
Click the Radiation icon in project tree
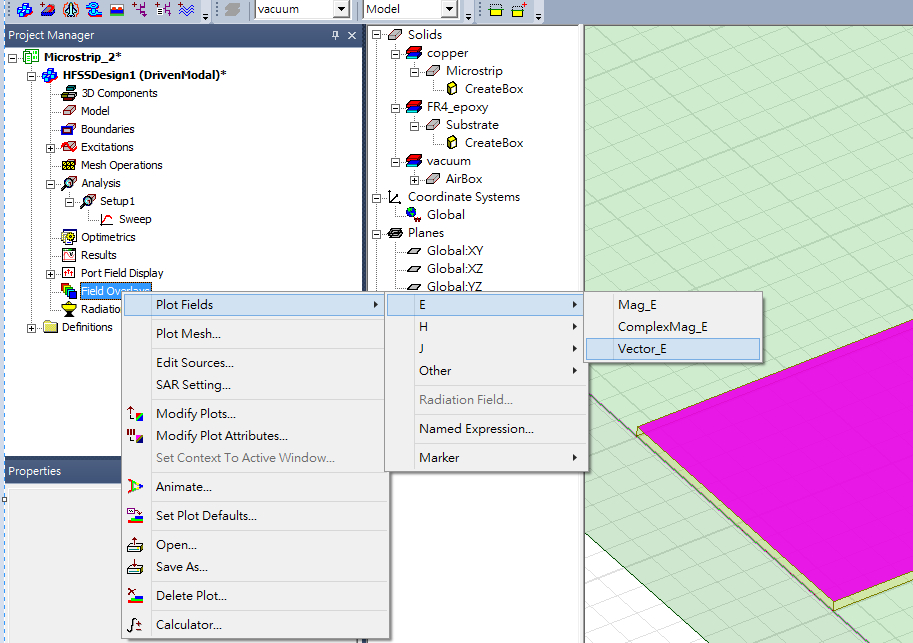tap(69, 309)
